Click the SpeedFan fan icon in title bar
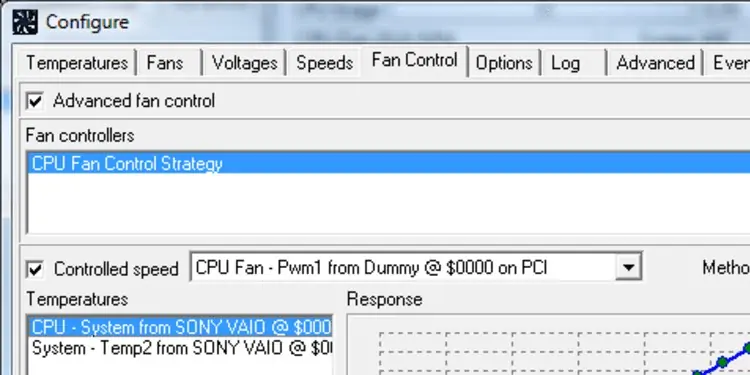This screenshot has height=375, width=750. click(25, 22)
